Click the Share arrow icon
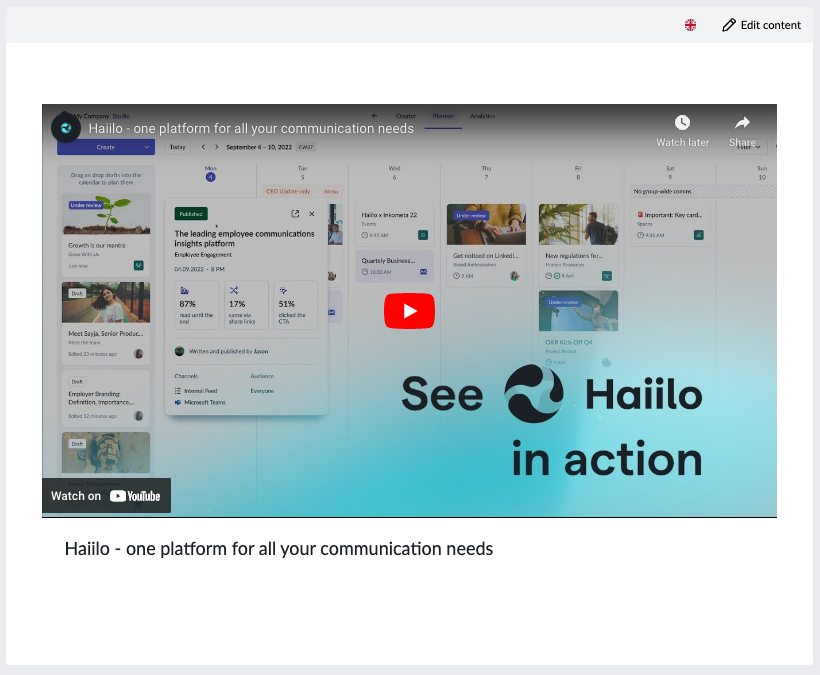Image resolution: width=820 pixels, height=675 pixels. pos(742,129)
